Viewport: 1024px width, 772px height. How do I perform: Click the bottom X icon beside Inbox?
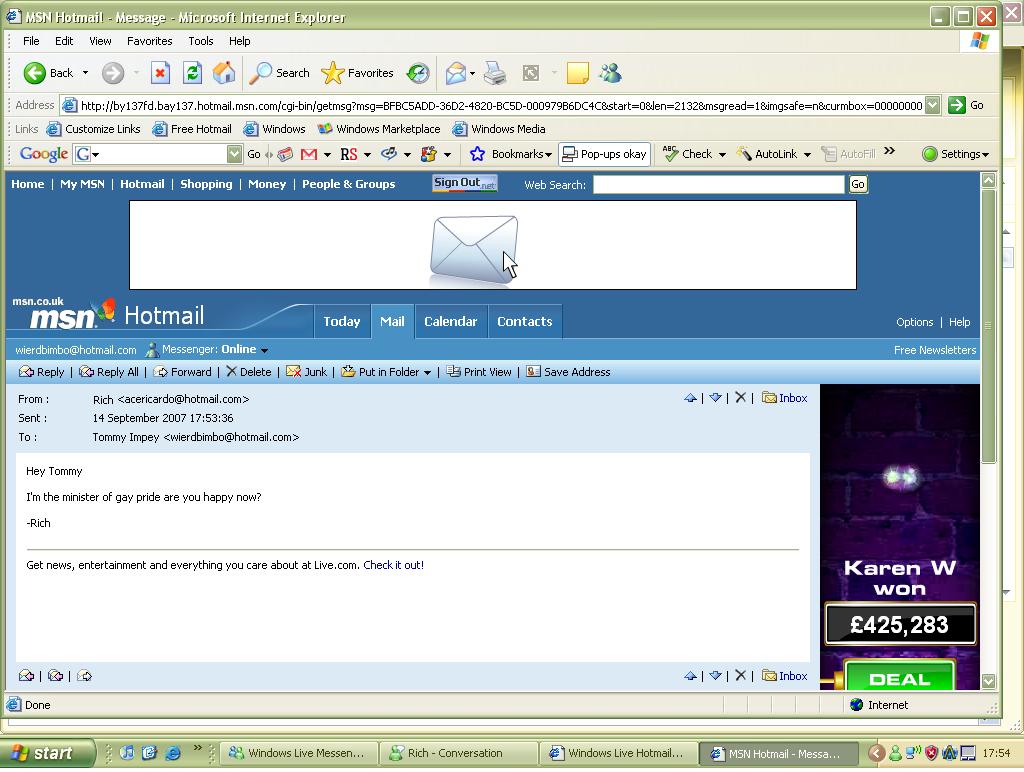740,675
